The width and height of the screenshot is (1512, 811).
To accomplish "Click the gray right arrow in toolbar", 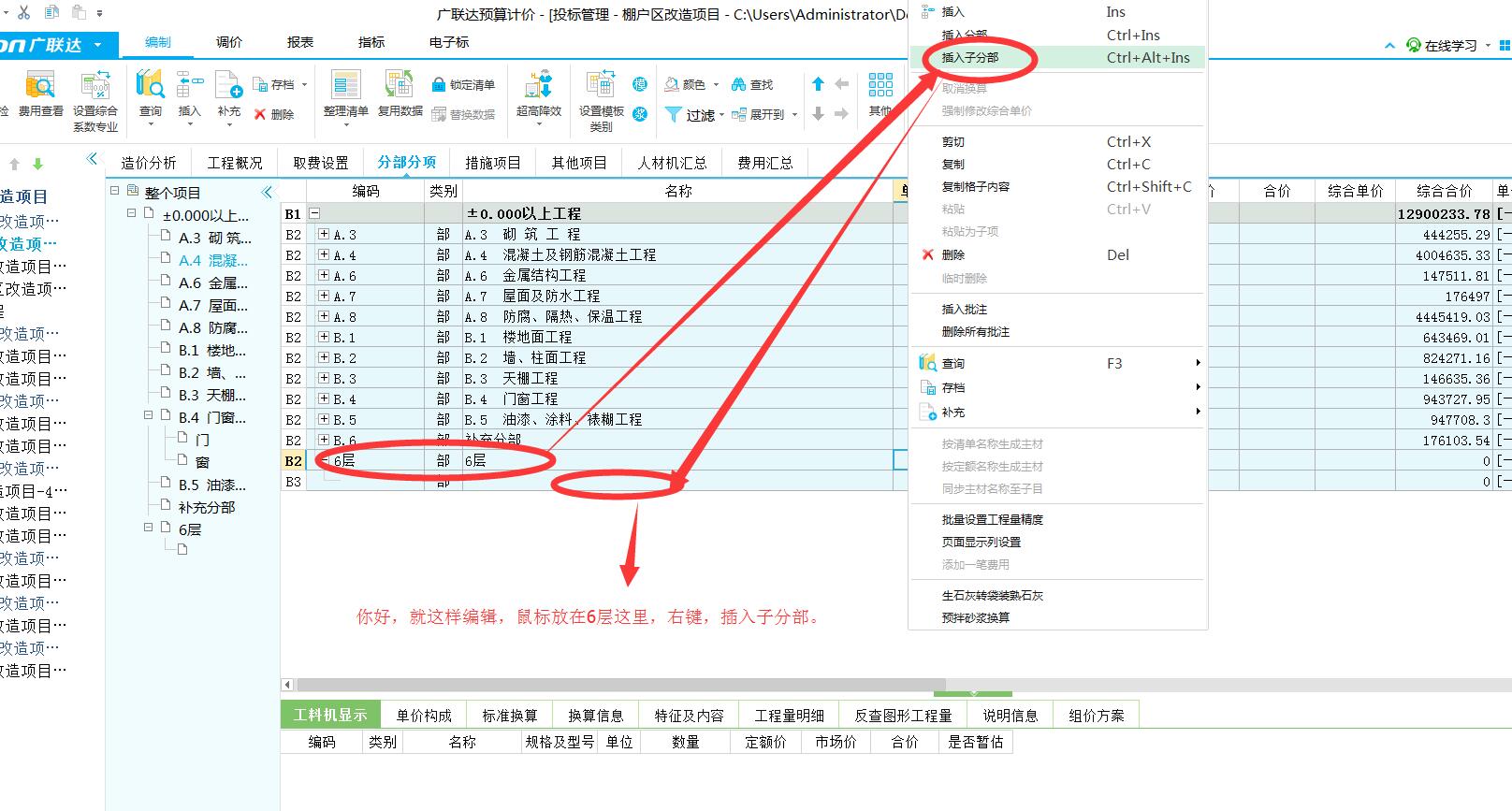I will tap(841, 114).
